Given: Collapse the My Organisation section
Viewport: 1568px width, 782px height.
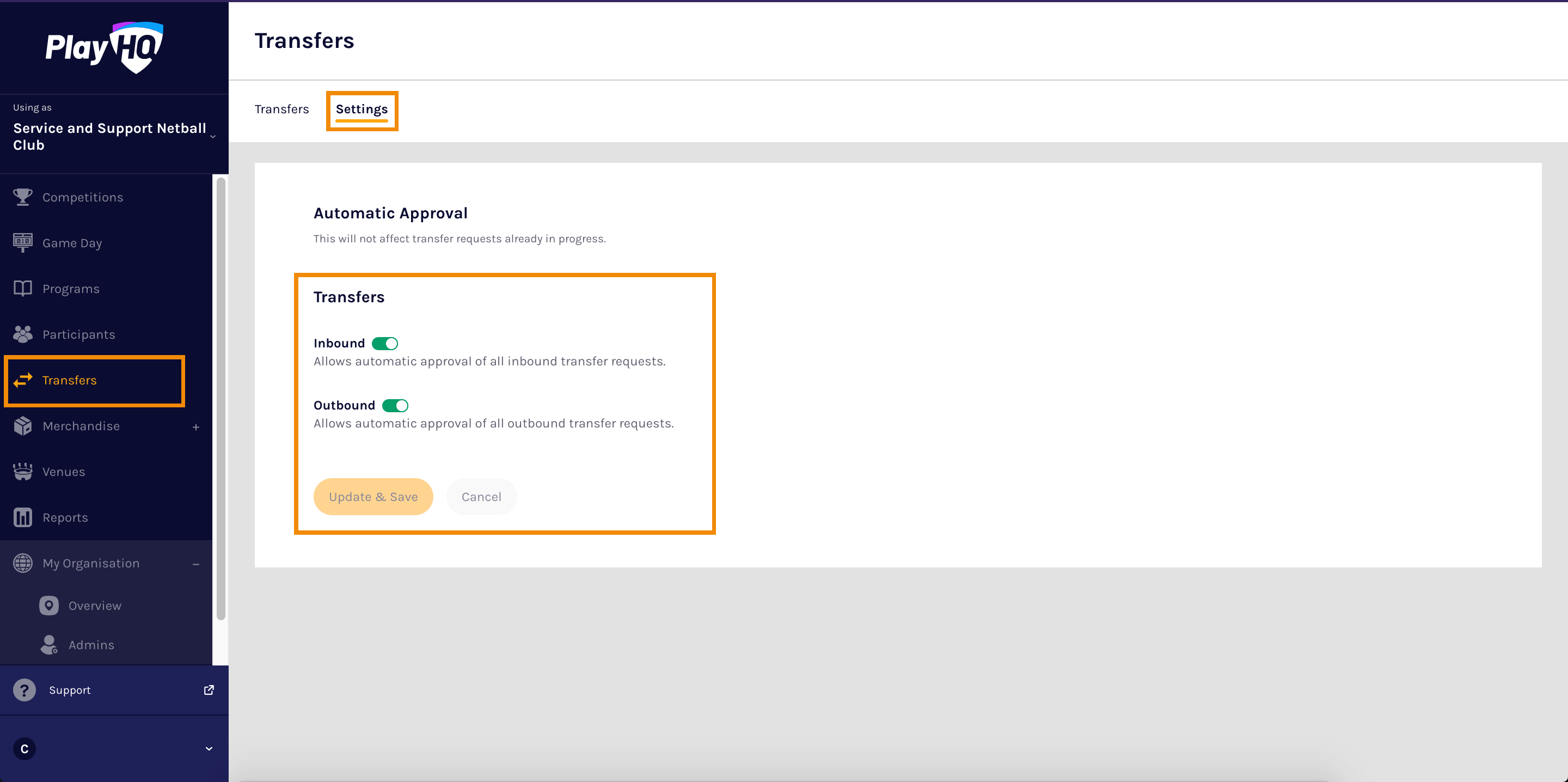Looking at the screenshot, I should point(196,564).
